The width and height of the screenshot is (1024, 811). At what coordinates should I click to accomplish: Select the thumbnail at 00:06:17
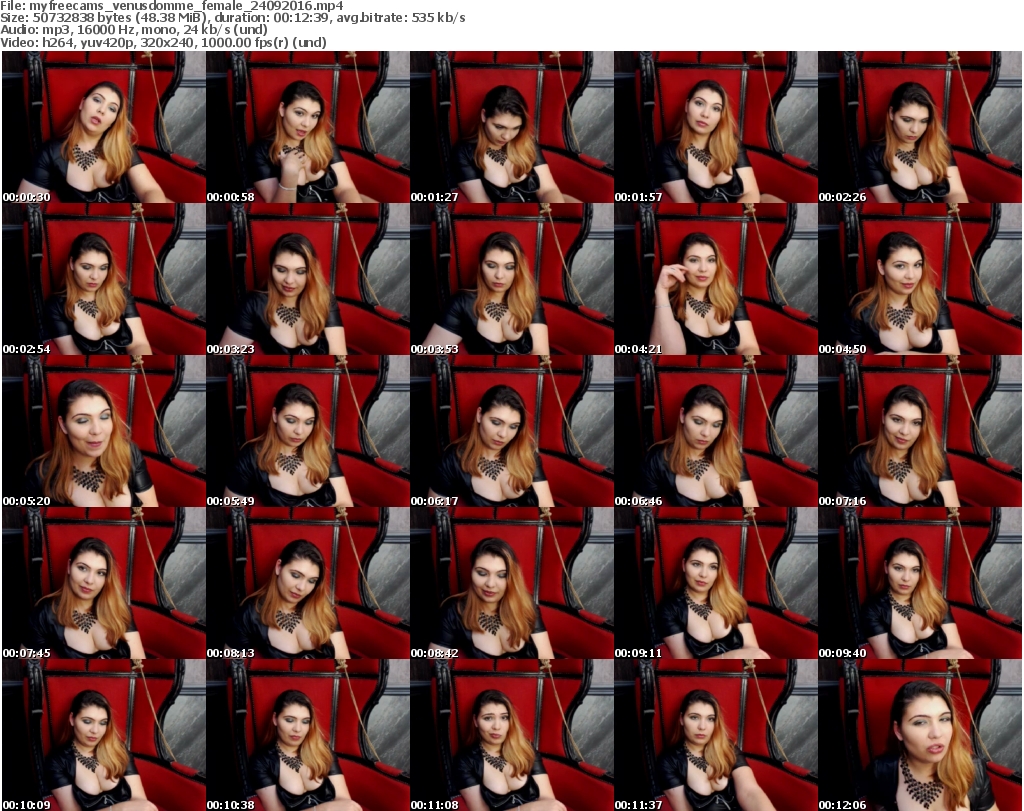(511, 431)
